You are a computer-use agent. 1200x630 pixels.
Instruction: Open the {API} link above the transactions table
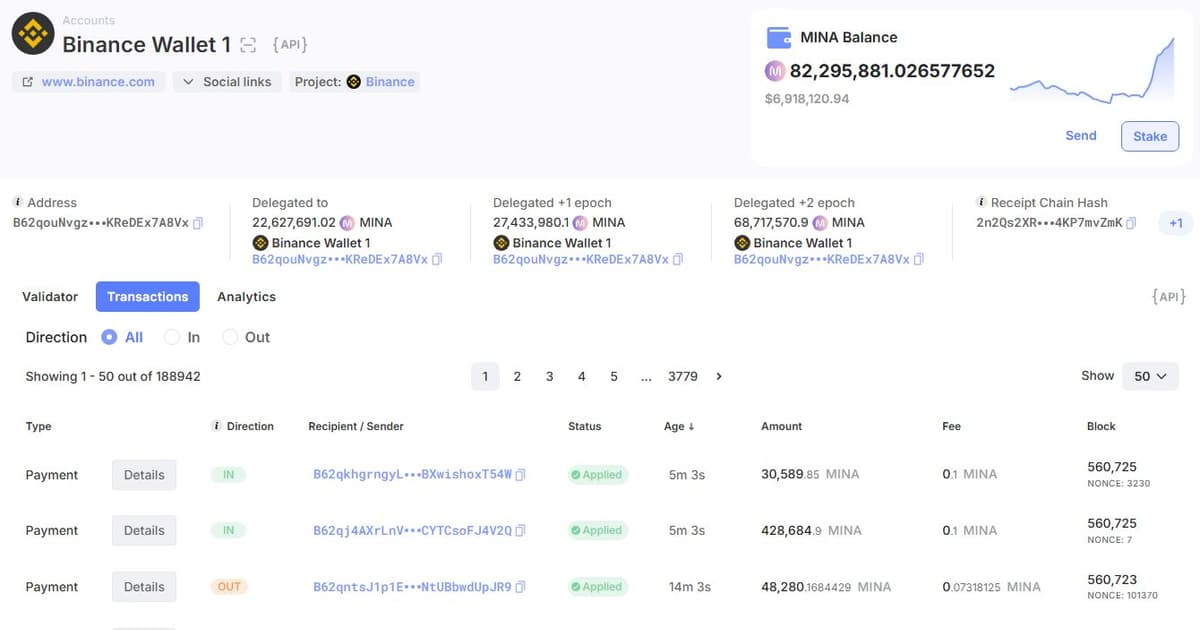pyautogui.click(x=1169, y=297)
